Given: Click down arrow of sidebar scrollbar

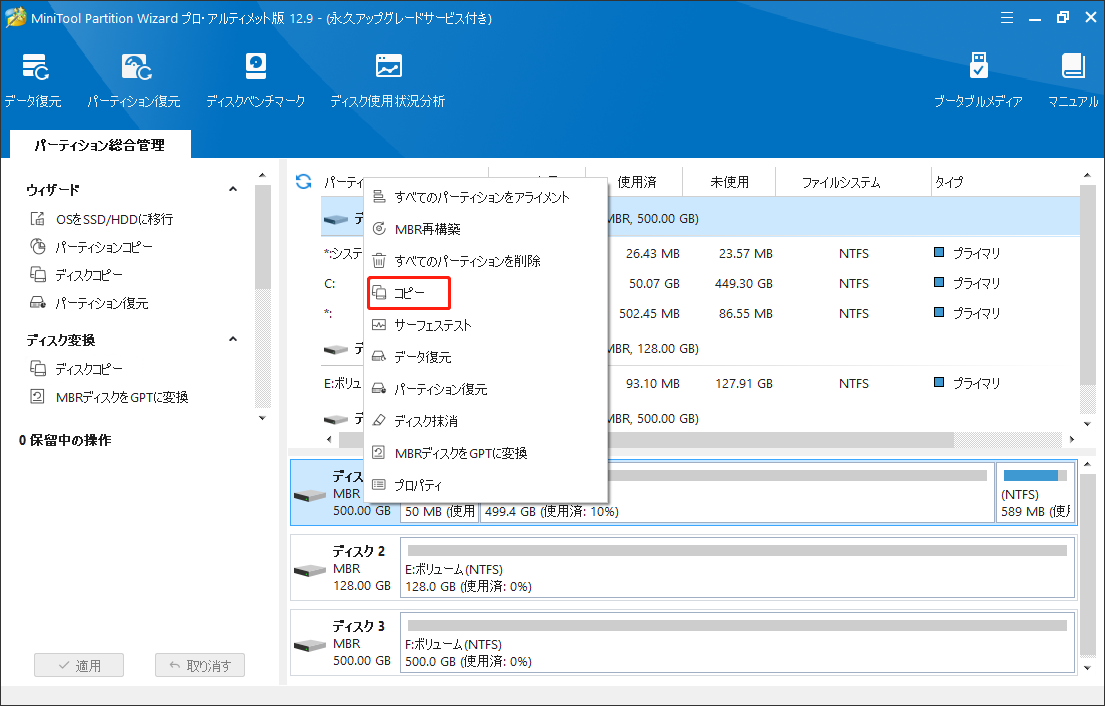Looking at the screenshot, I should [262, 418].
